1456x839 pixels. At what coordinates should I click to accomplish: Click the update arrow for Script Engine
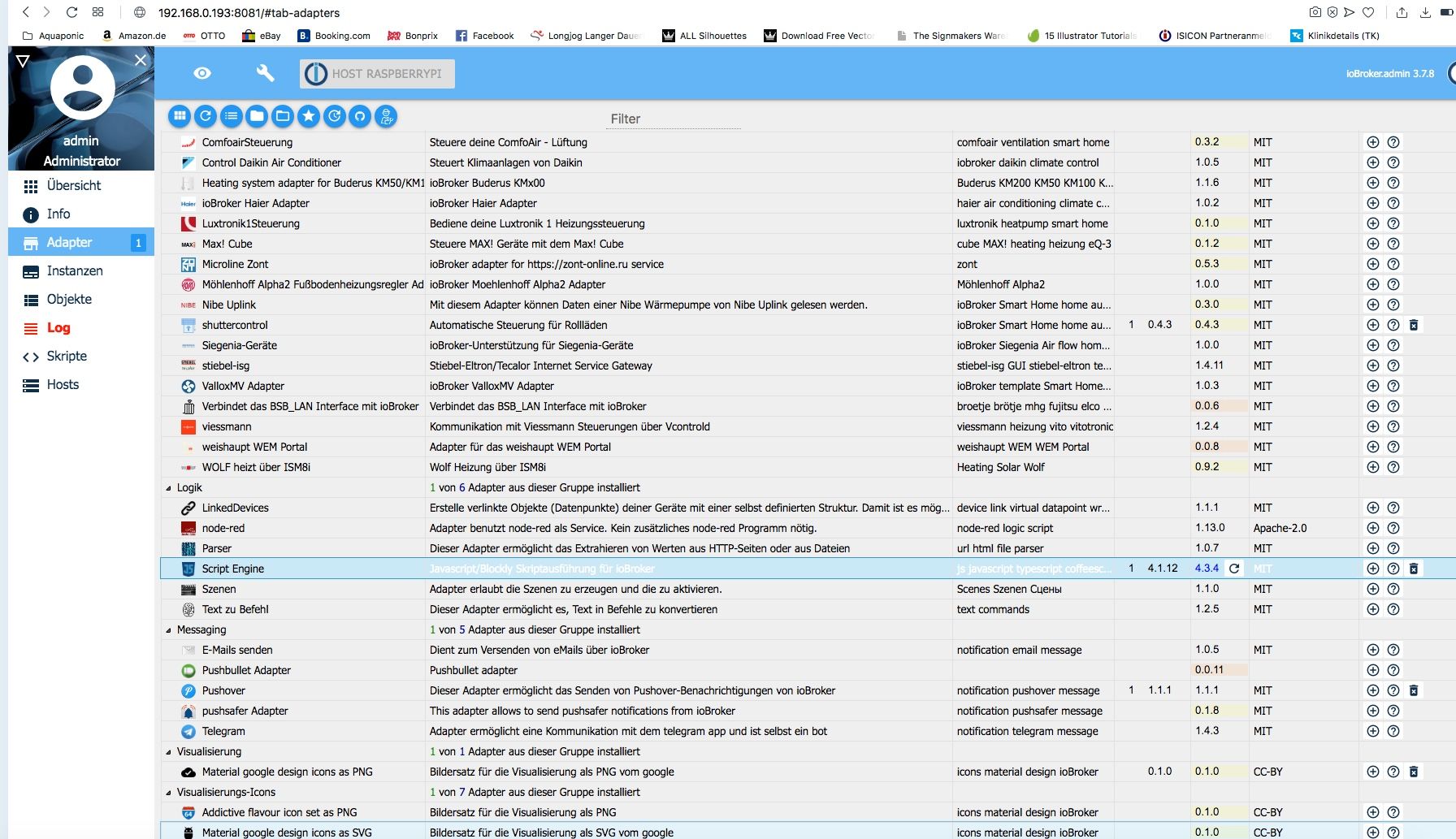point(1234,569)
